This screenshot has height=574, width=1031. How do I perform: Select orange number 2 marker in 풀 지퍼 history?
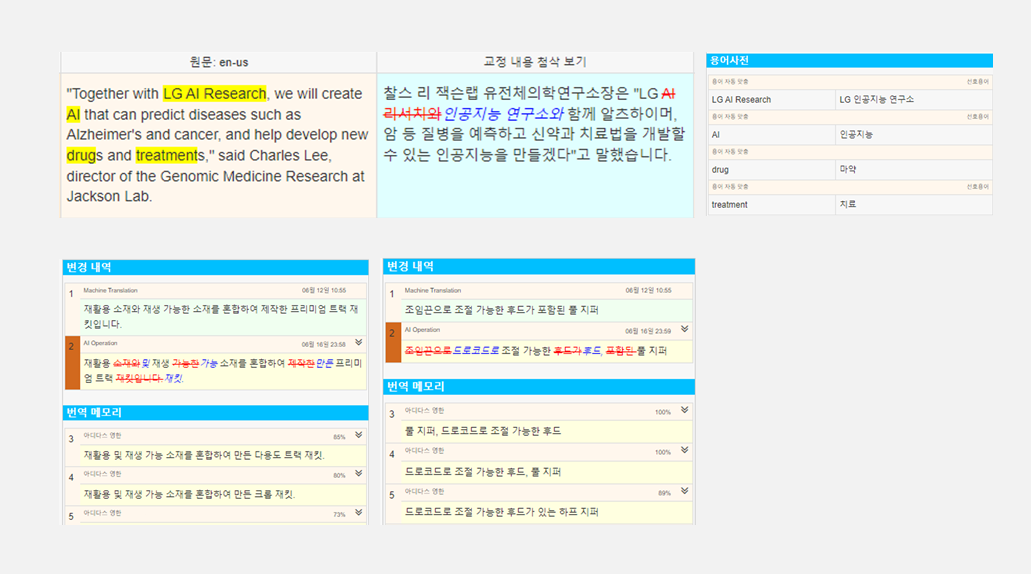(x=393, y=332)
